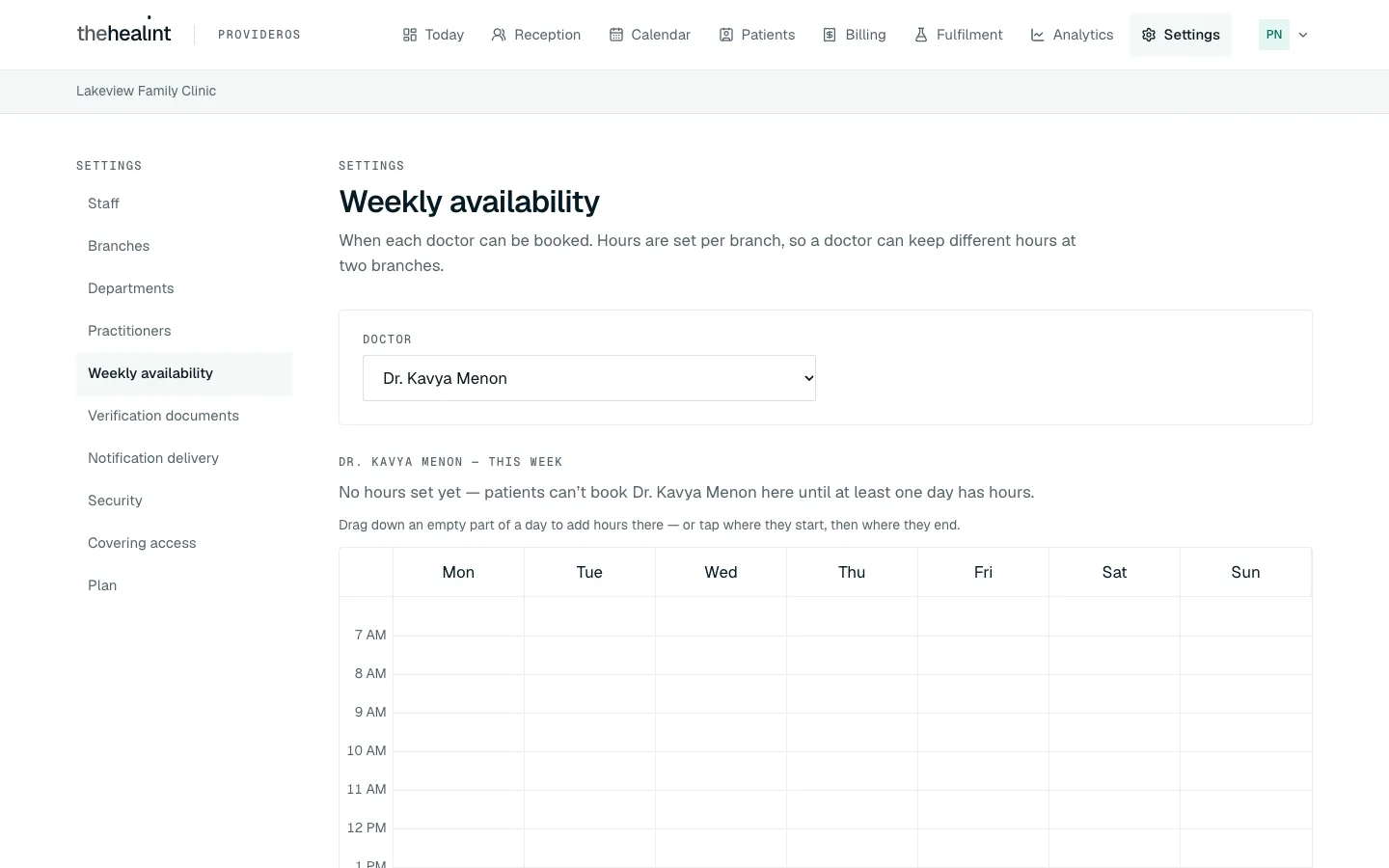Open Branches settings page

click(x=184, y=246)
